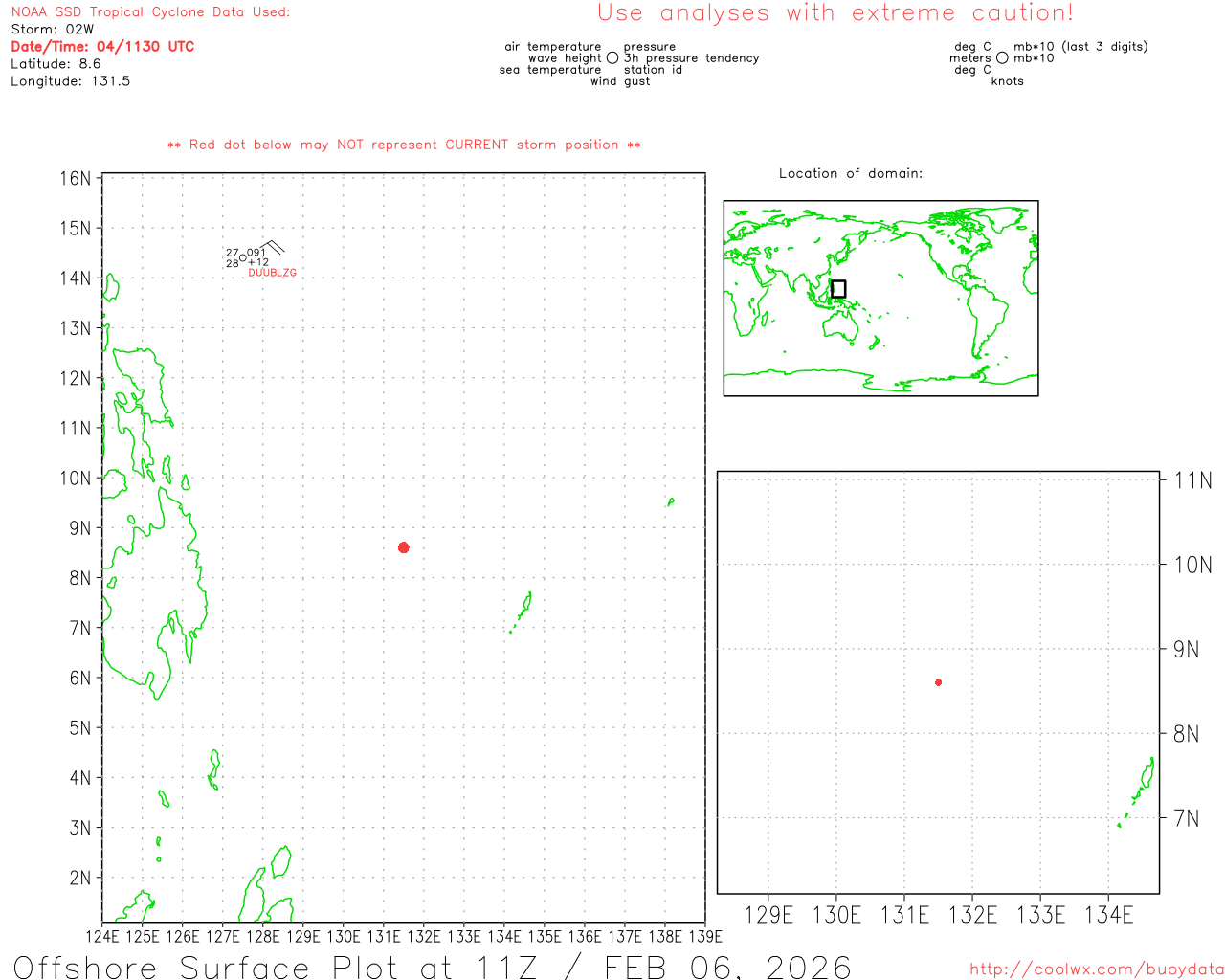Click the 'NOAA SSD Tropical Cyclone Data Used' header
1225x980 pixels.
click(150, 12)
